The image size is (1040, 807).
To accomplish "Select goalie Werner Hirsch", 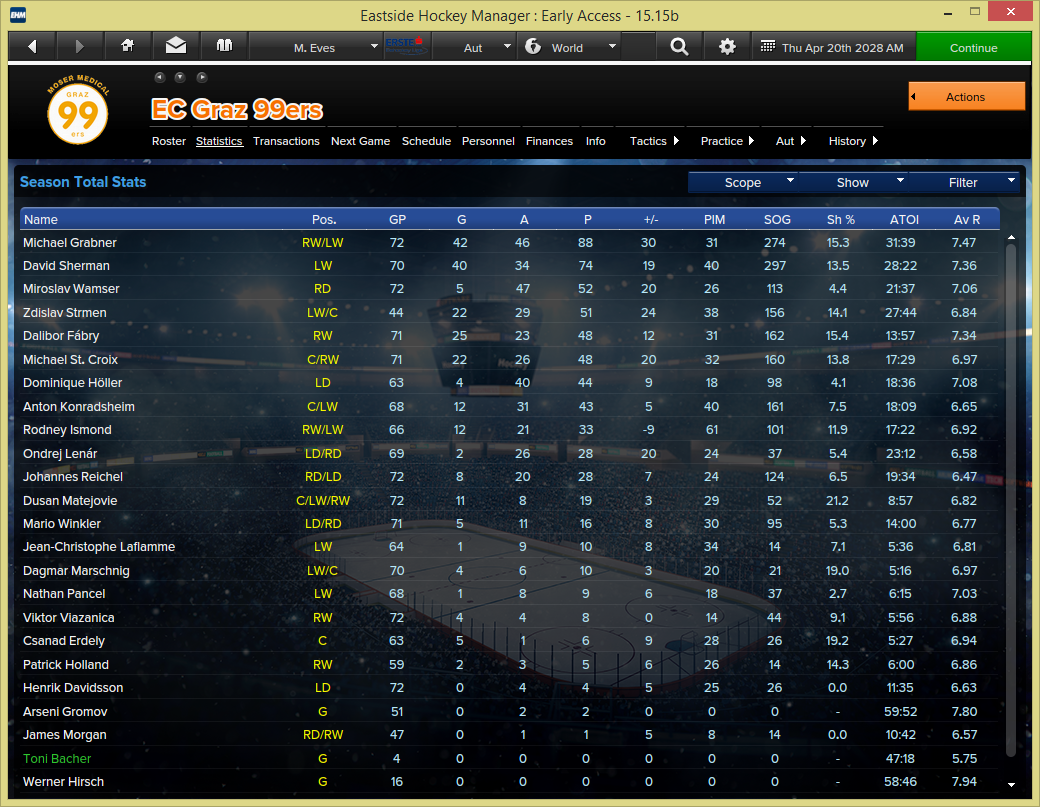I will [63, 782].
